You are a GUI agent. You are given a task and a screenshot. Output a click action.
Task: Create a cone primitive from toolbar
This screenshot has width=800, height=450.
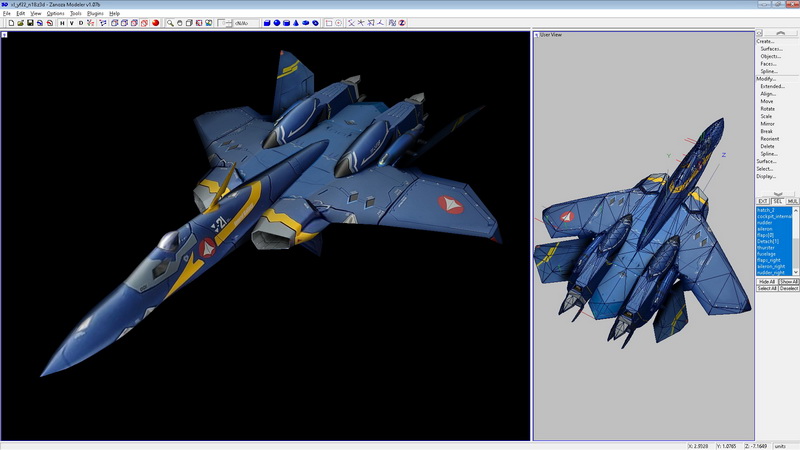click(296, 22)
